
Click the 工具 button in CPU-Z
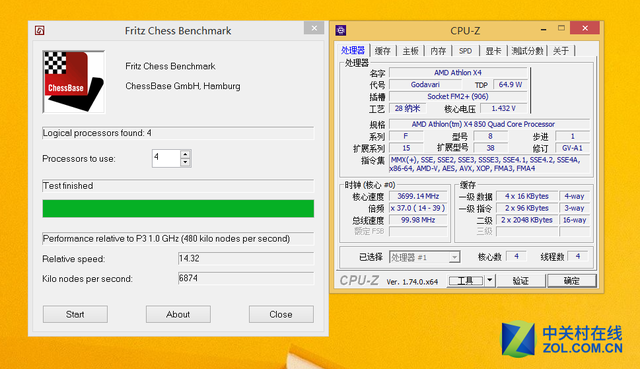465,281
